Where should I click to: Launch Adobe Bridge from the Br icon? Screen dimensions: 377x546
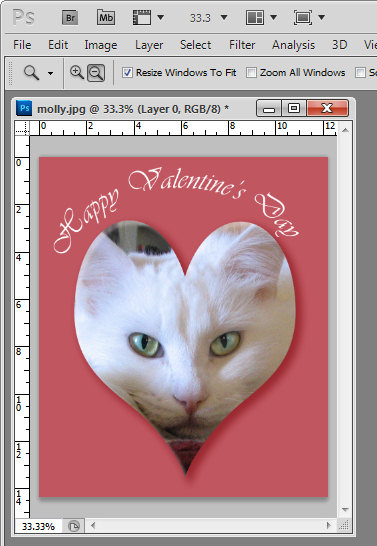(x=70, y=17)
